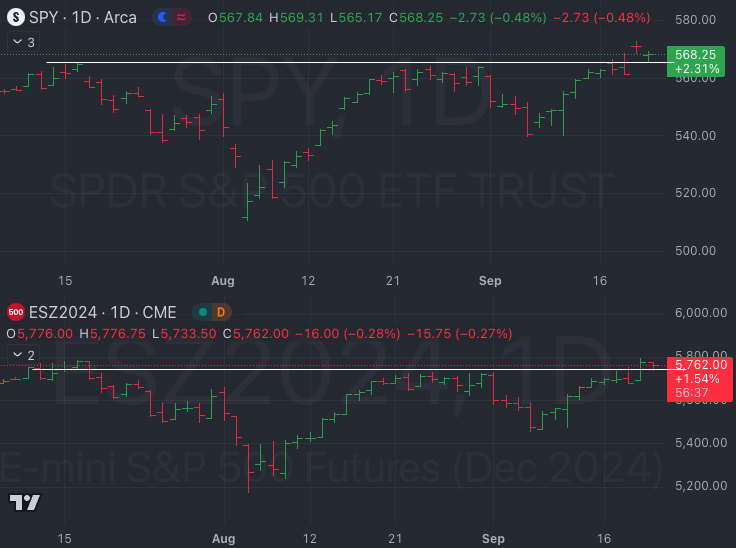Click the TradingView logo at bottom left
This screenshot has height=548, width=736.
coord(25,502)
